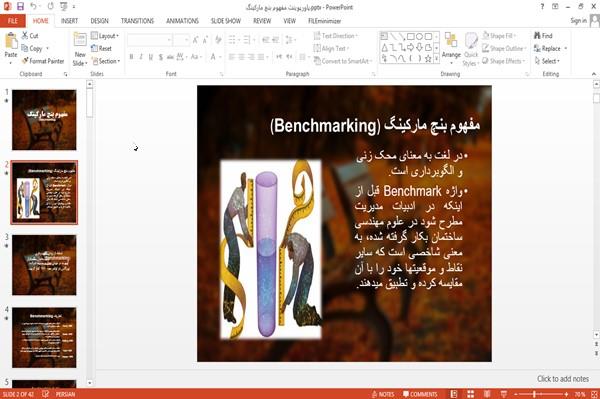Insert a New Slide
The height and width of the screenshot is (399, 600).
[x=80, y=49]
